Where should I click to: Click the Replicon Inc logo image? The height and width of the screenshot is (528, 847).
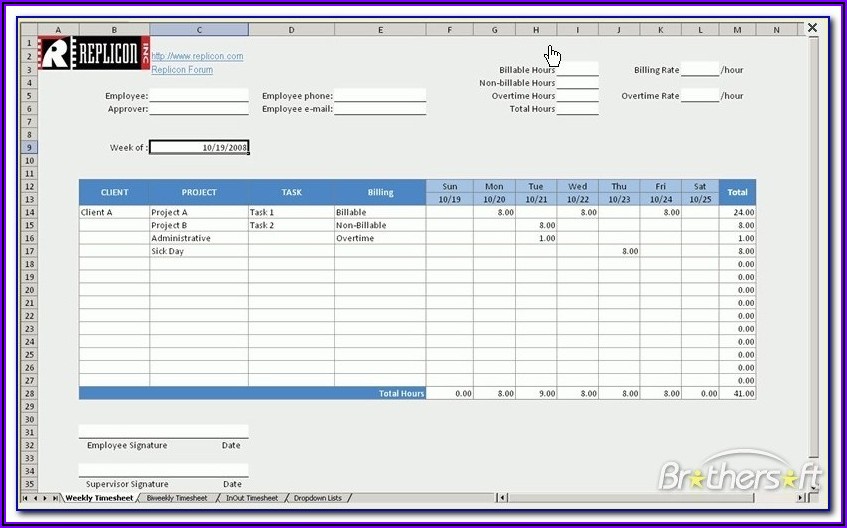click(x=92, y=54)
